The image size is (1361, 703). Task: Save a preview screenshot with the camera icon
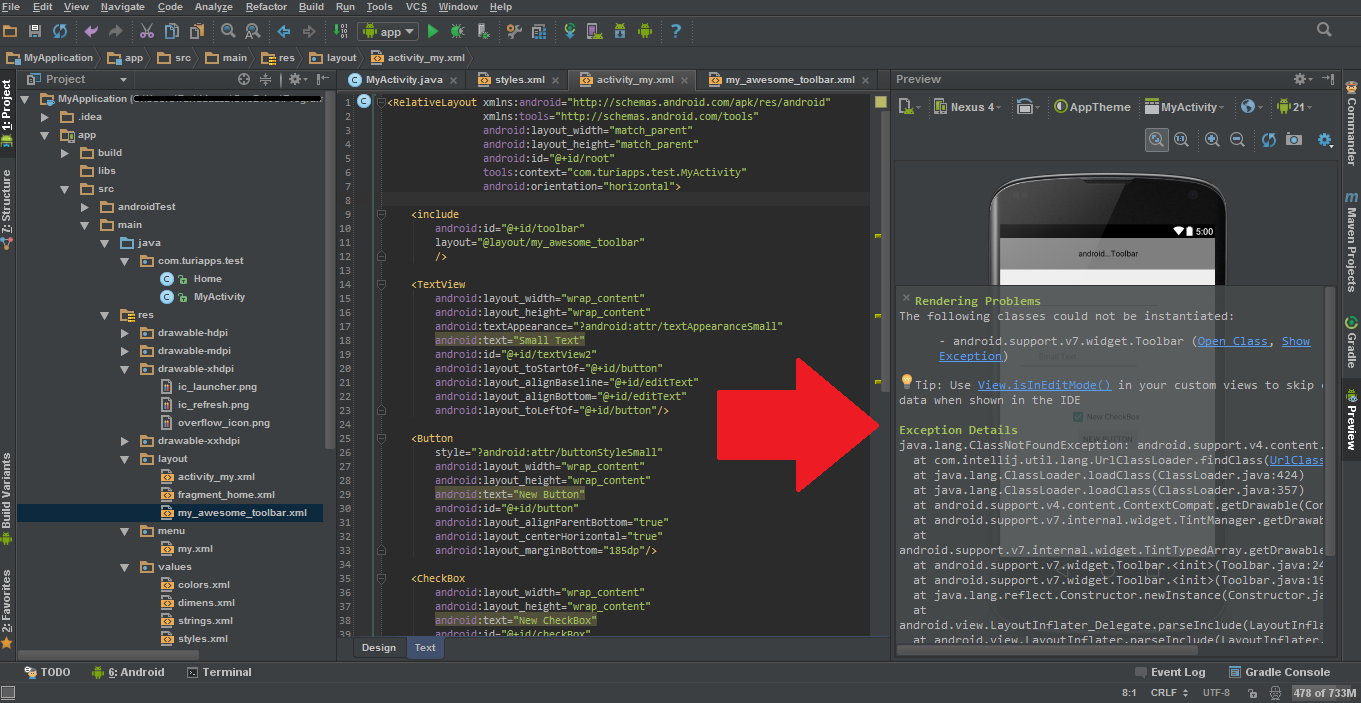pos(1294,140)
